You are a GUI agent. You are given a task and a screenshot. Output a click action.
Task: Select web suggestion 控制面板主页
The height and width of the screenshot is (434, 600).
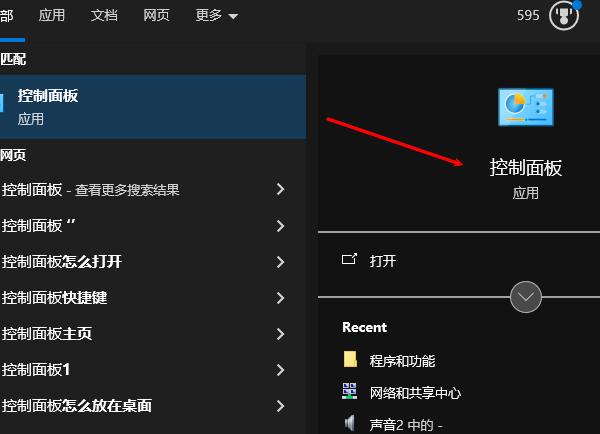pyautogui.click(x=47, y=334)
